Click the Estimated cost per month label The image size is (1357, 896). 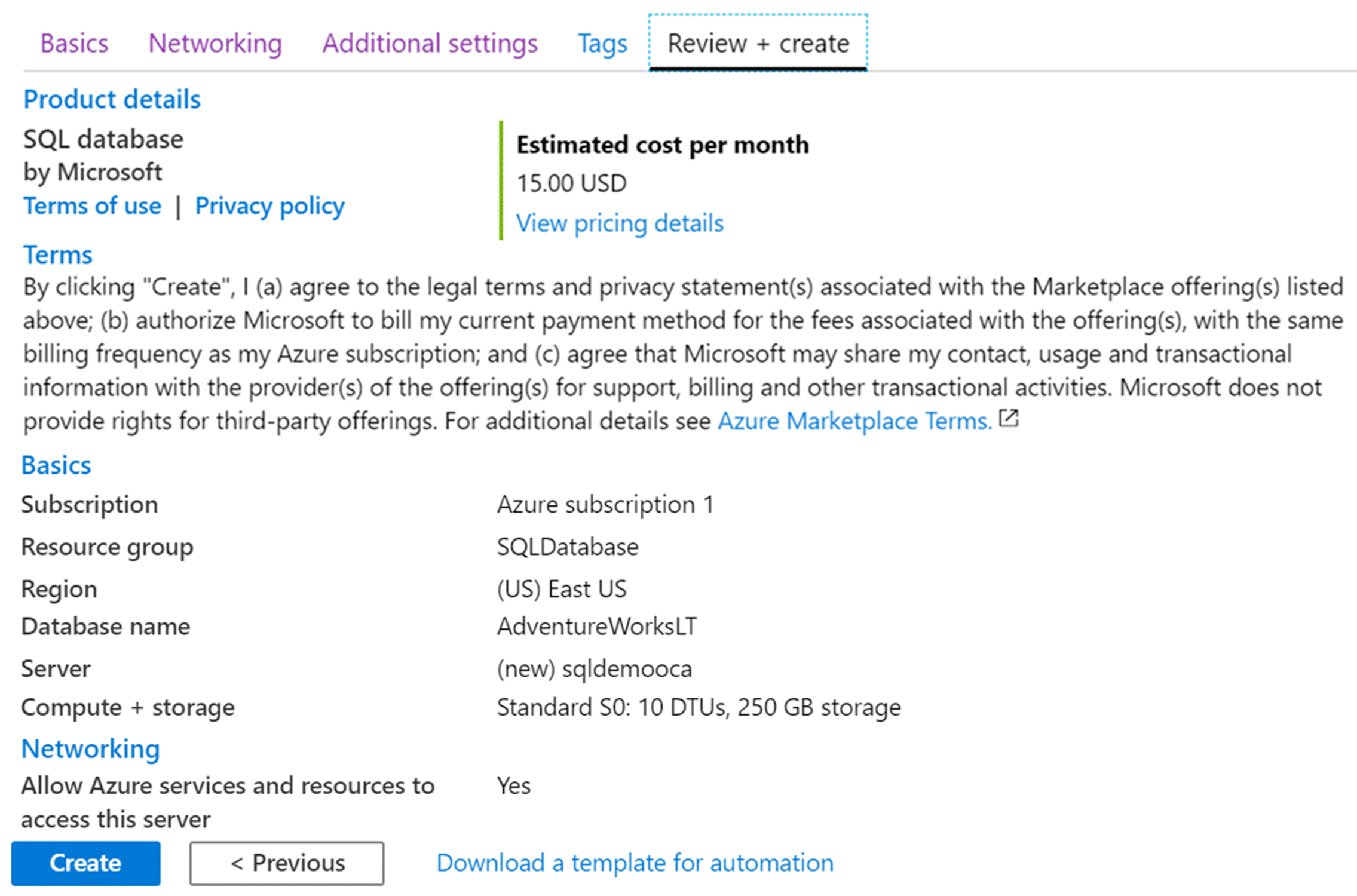(663, 145)
